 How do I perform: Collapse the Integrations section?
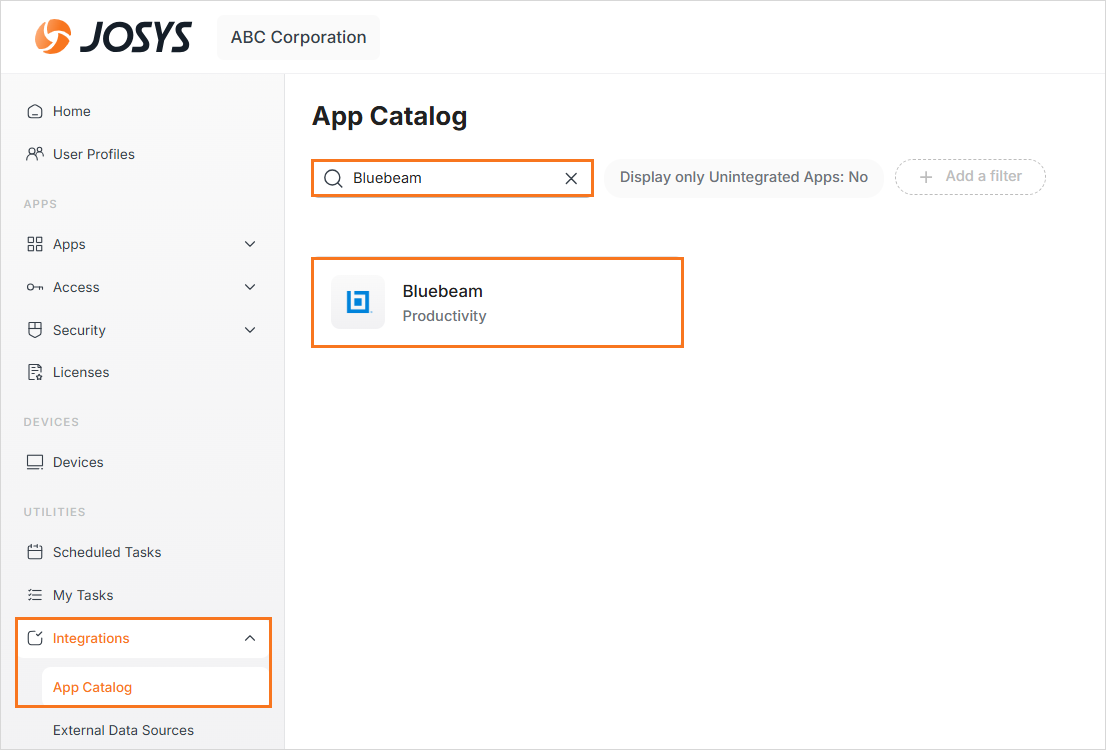click(x=250, y=638)
